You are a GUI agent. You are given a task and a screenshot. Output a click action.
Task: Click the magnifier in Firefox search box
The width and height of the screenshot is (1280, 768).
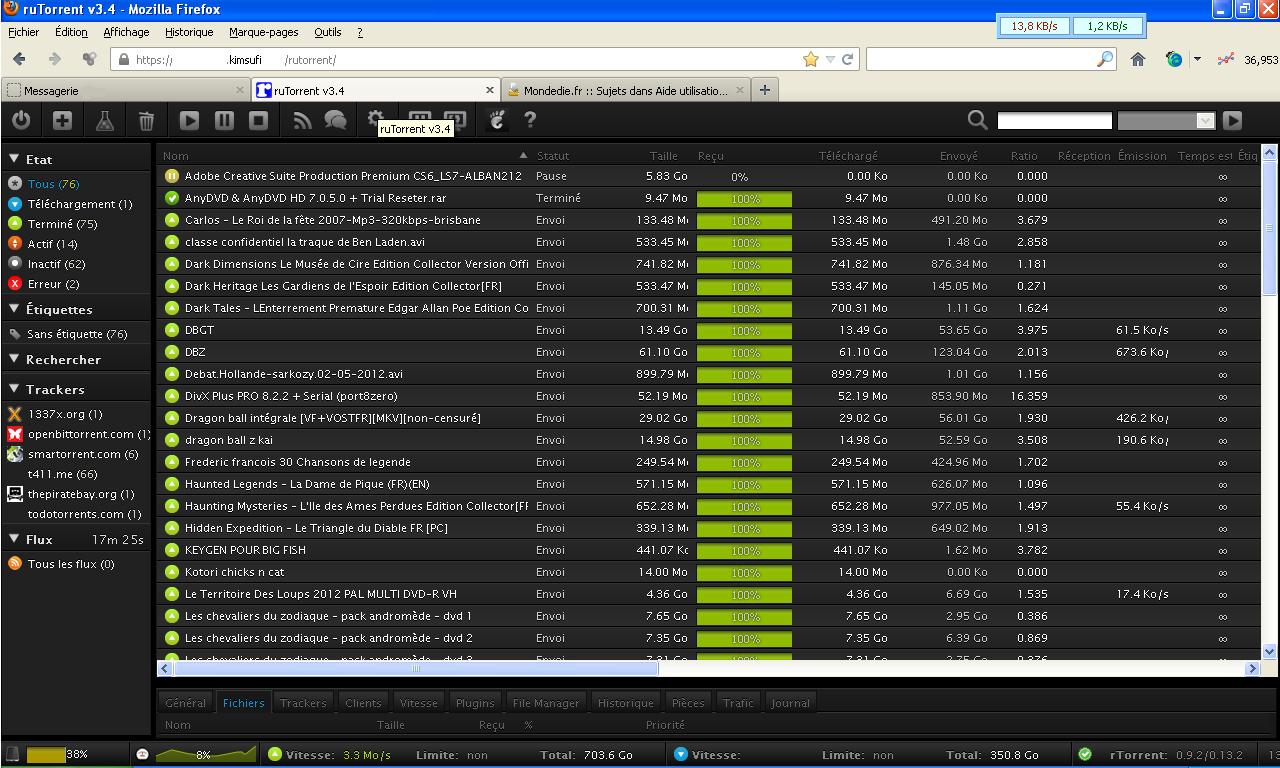tap(1104, 59)
